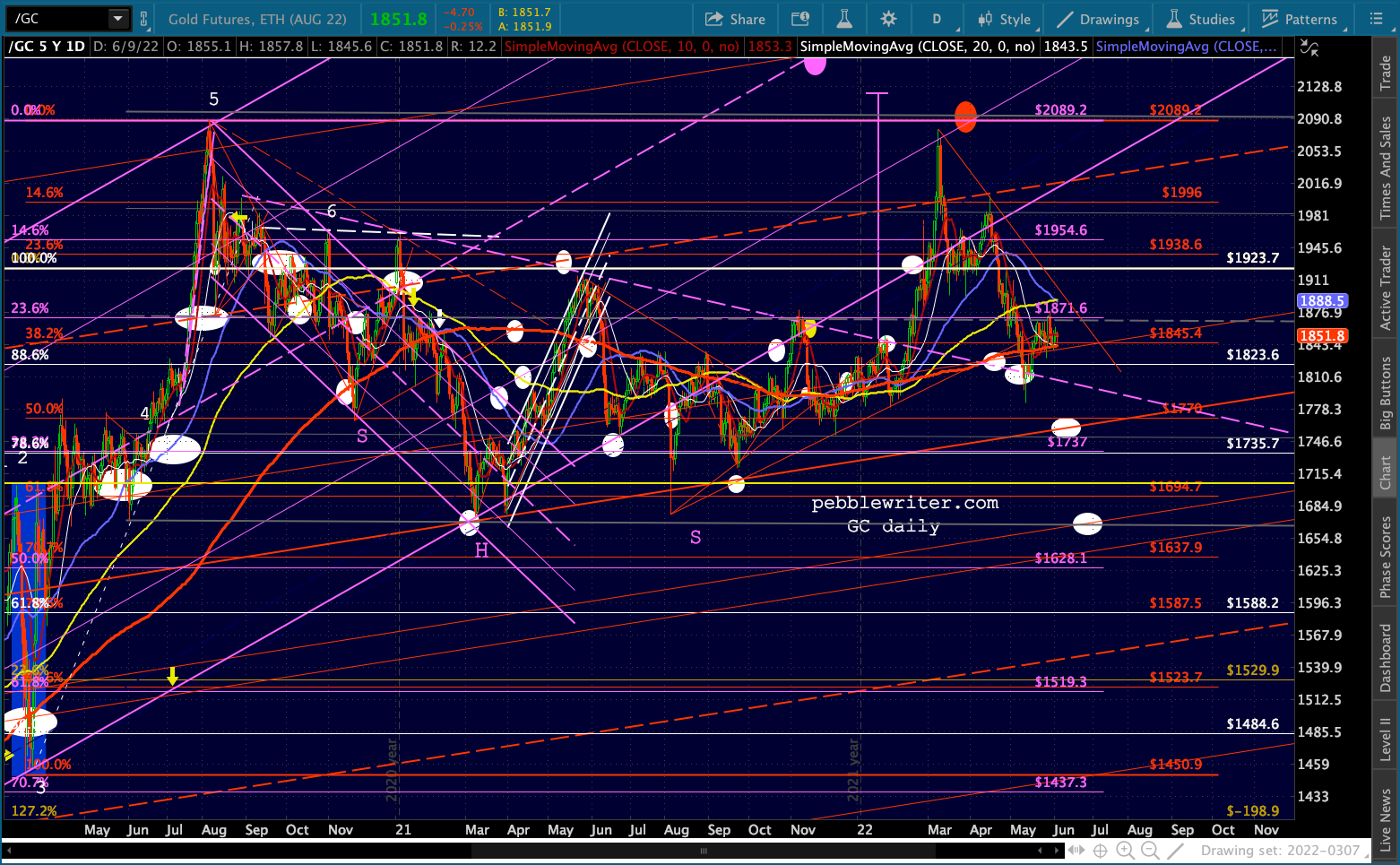Click the crosshair pan icon

point(1100,850)
